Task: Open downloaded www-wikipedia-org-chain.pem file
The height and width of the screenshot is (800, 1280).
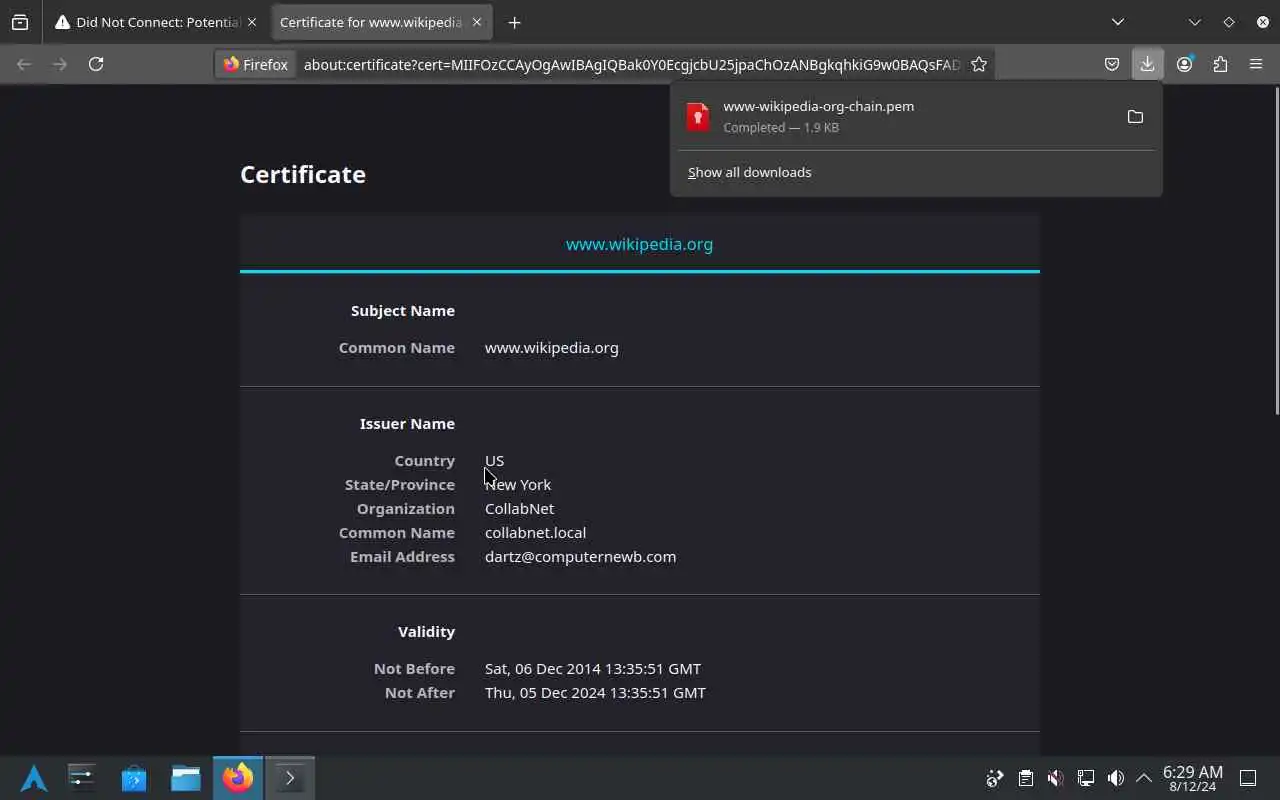Action: pyautogui.click(x=895, y=116)
